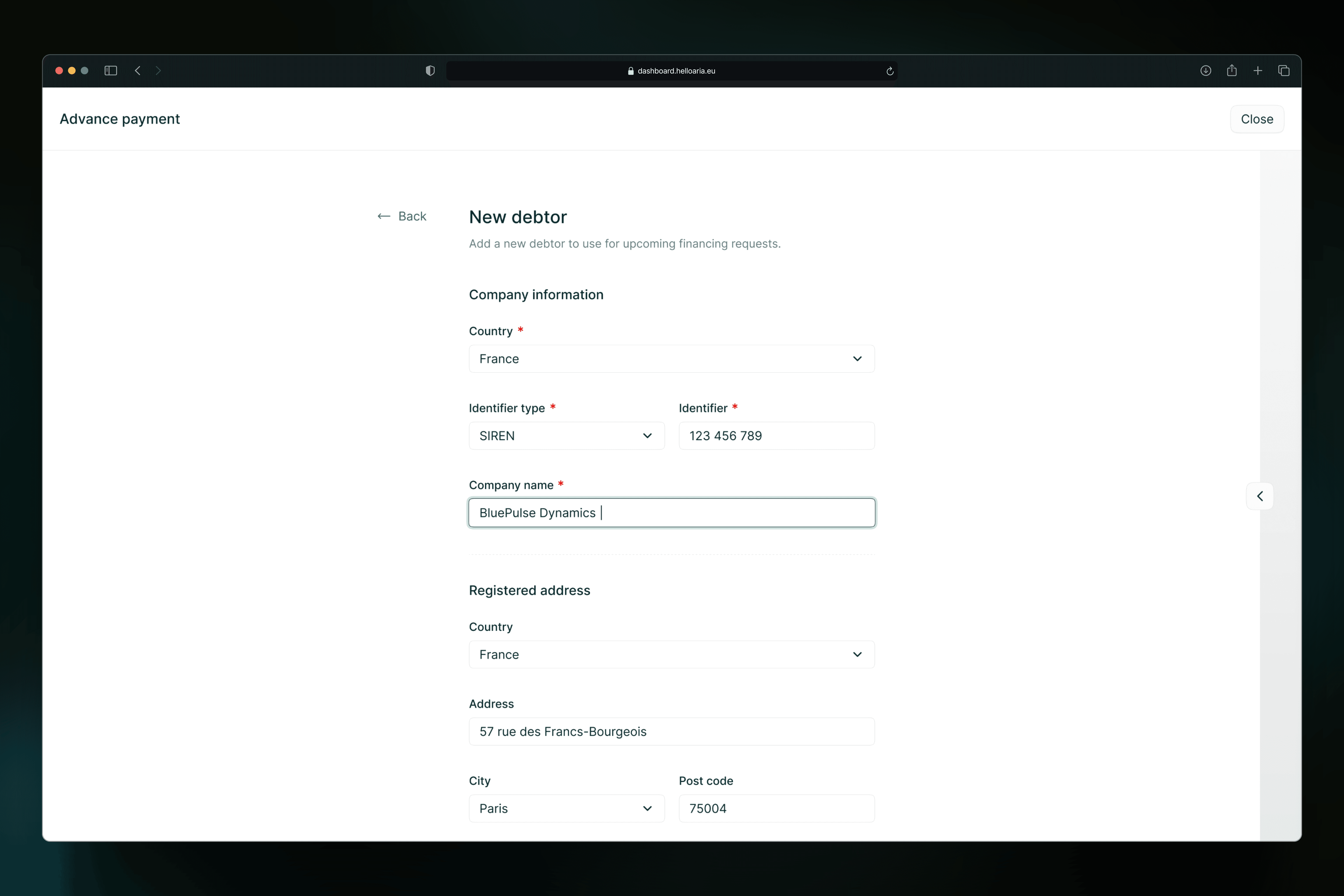Click the share icon in the toolbar
The width and height of the screenshot is (1344, 896).
pyautogui.click(x=1232, y=70)
